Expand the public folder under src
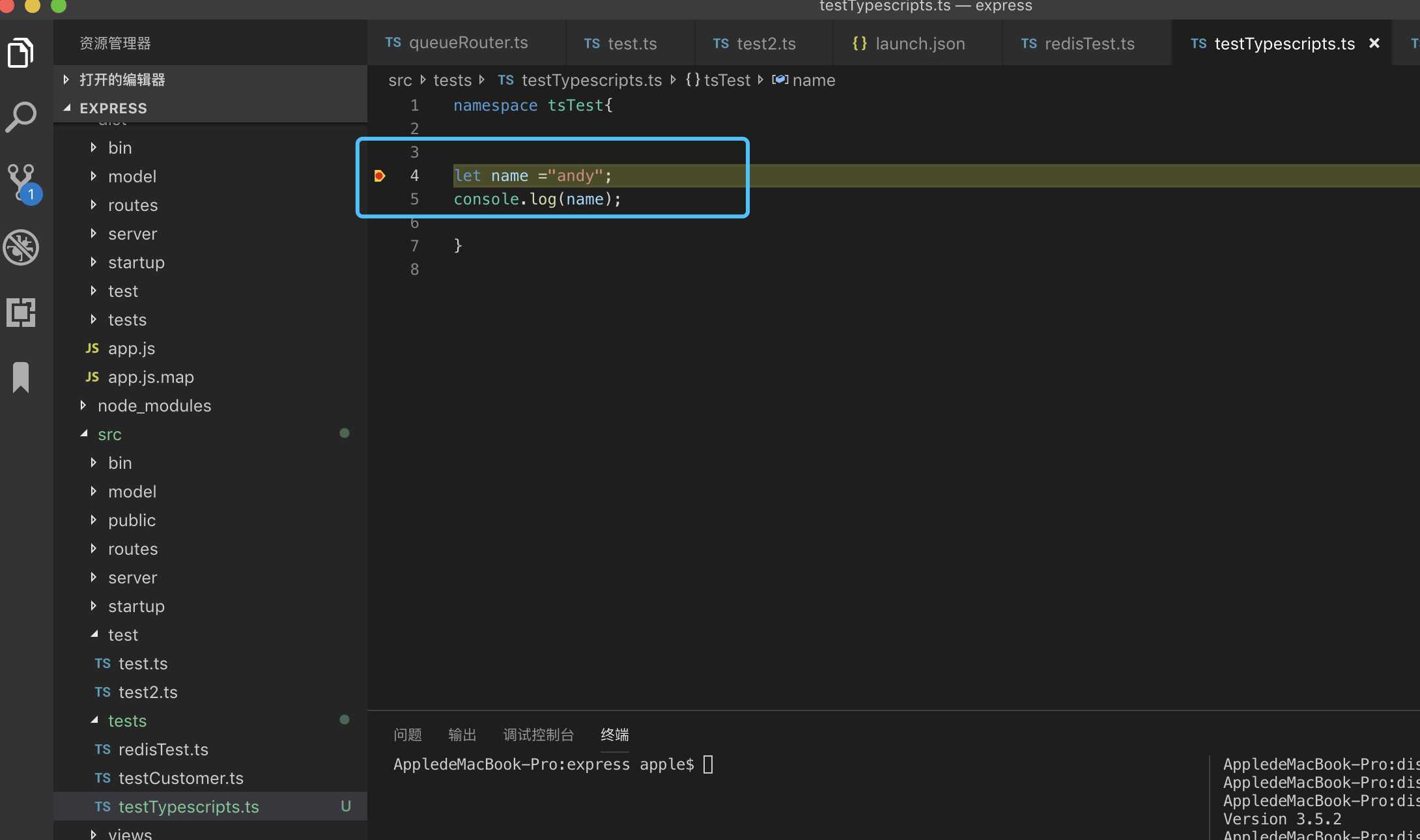 [210, 520]
